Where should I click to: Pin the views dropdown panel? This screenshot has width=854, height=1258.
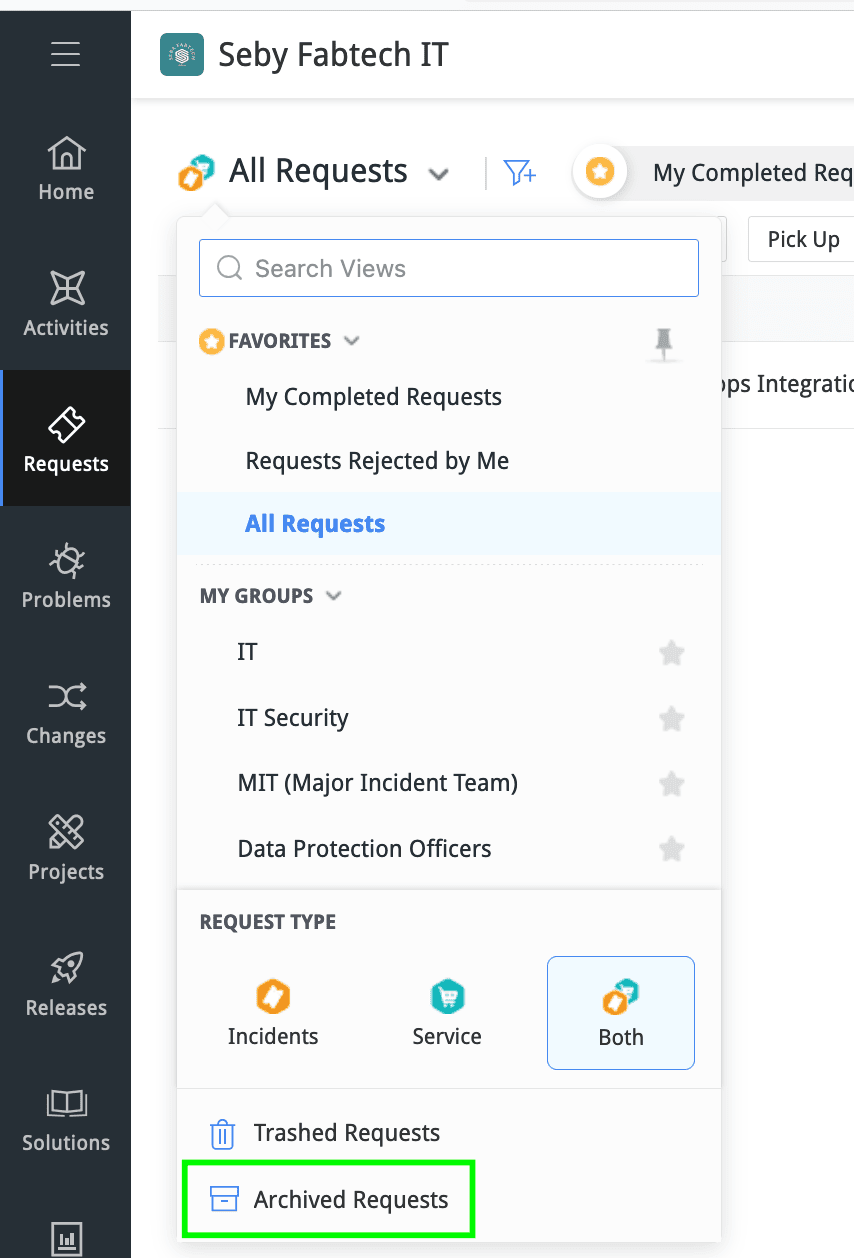point(663,344)
